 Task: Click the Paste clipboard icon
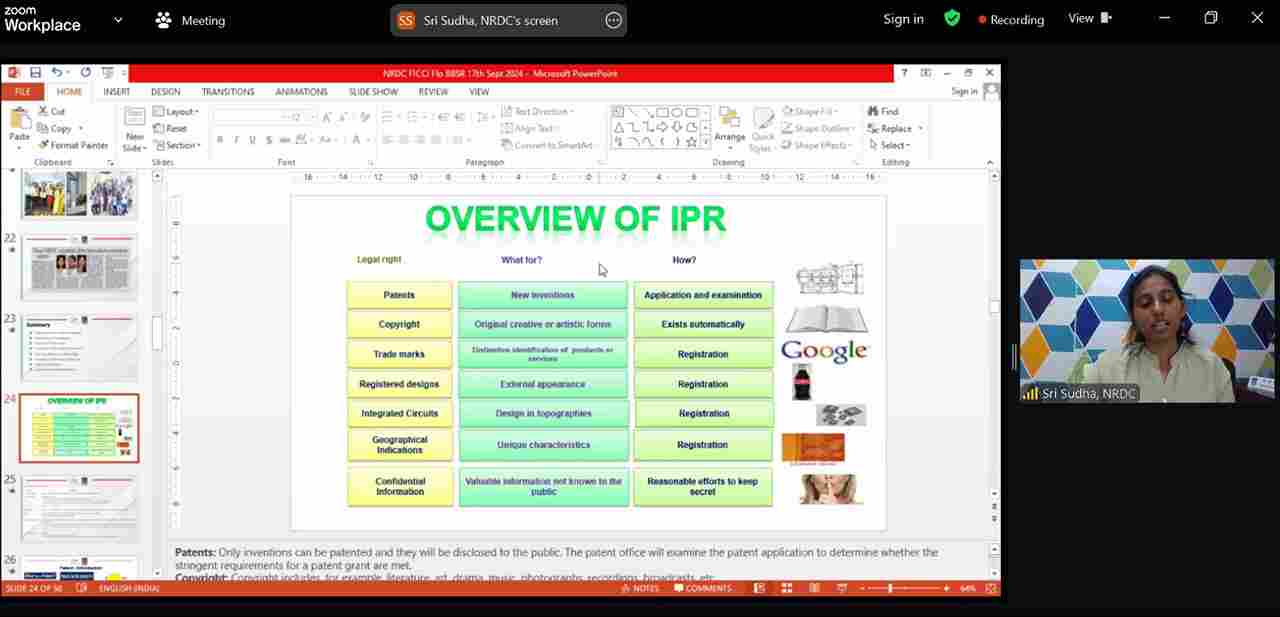[19, 119]
